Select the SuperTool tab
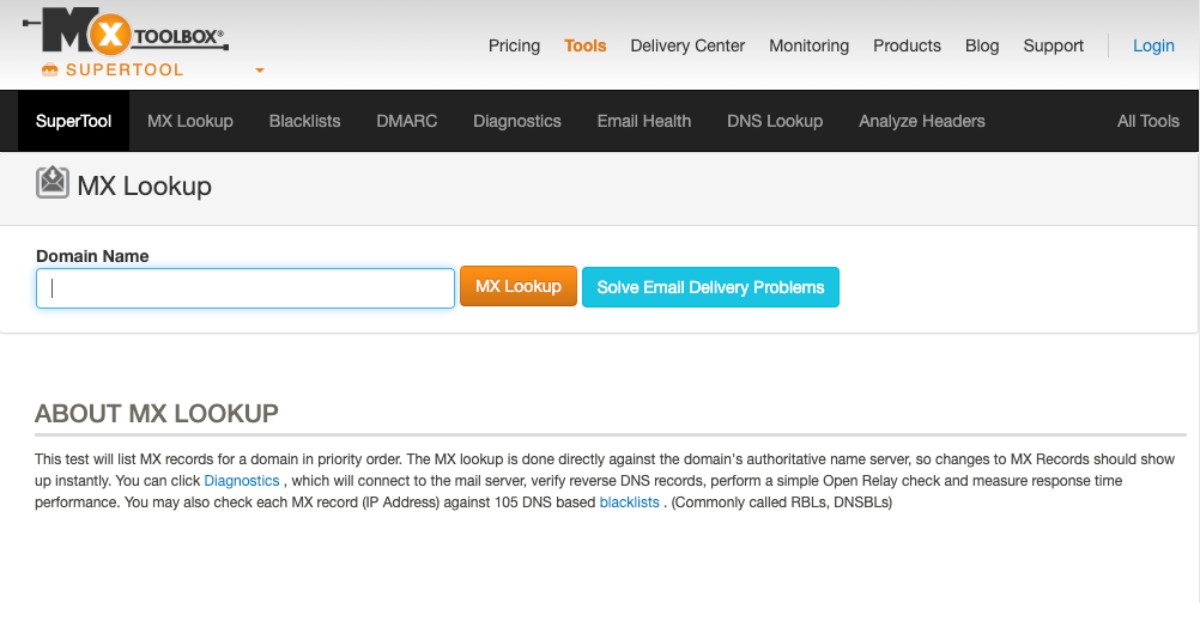This screenshot has height=630, width=1200. coord(74,121)
